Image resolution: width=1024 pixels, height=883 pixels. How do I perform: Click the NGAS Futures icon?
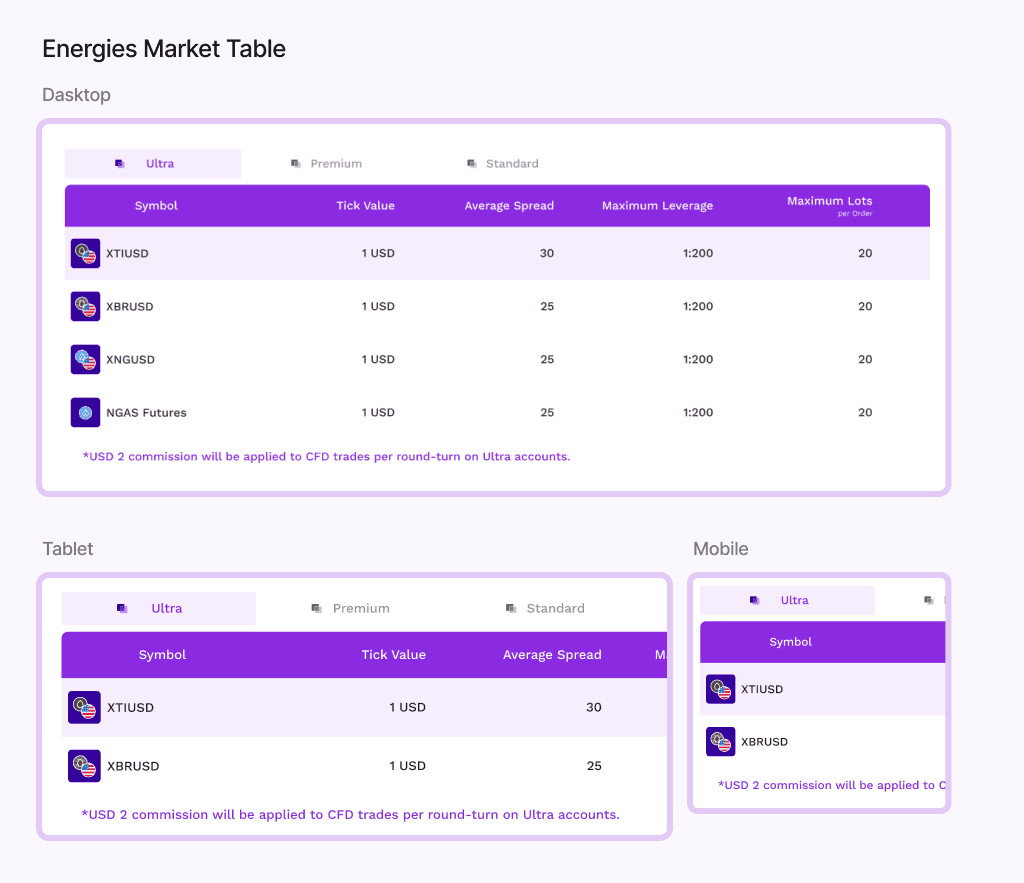[x=86, y=412]
